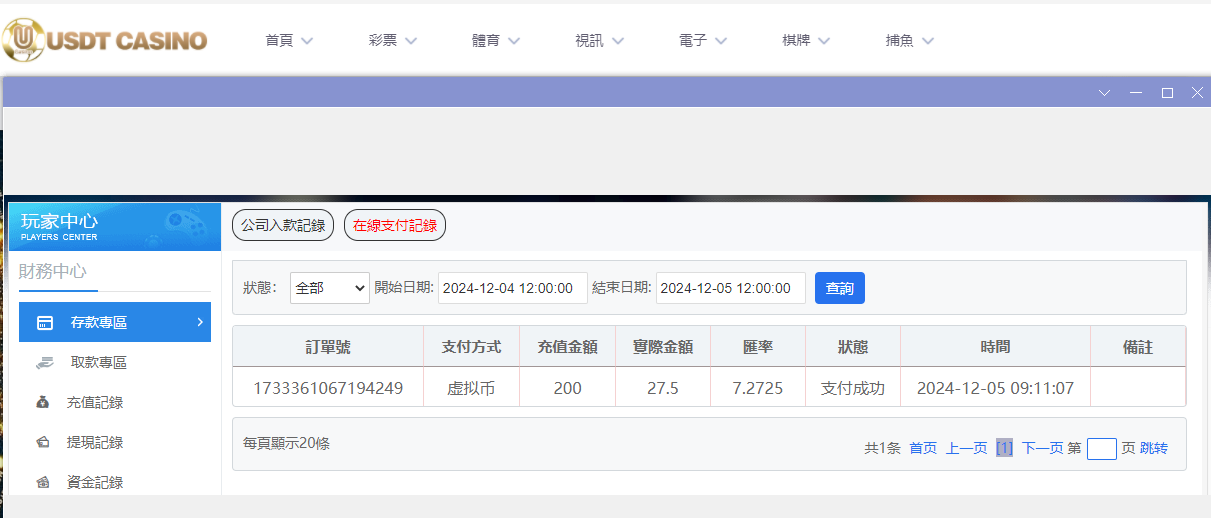Expand the 存款專區 arrow chevron

point(200,322)
